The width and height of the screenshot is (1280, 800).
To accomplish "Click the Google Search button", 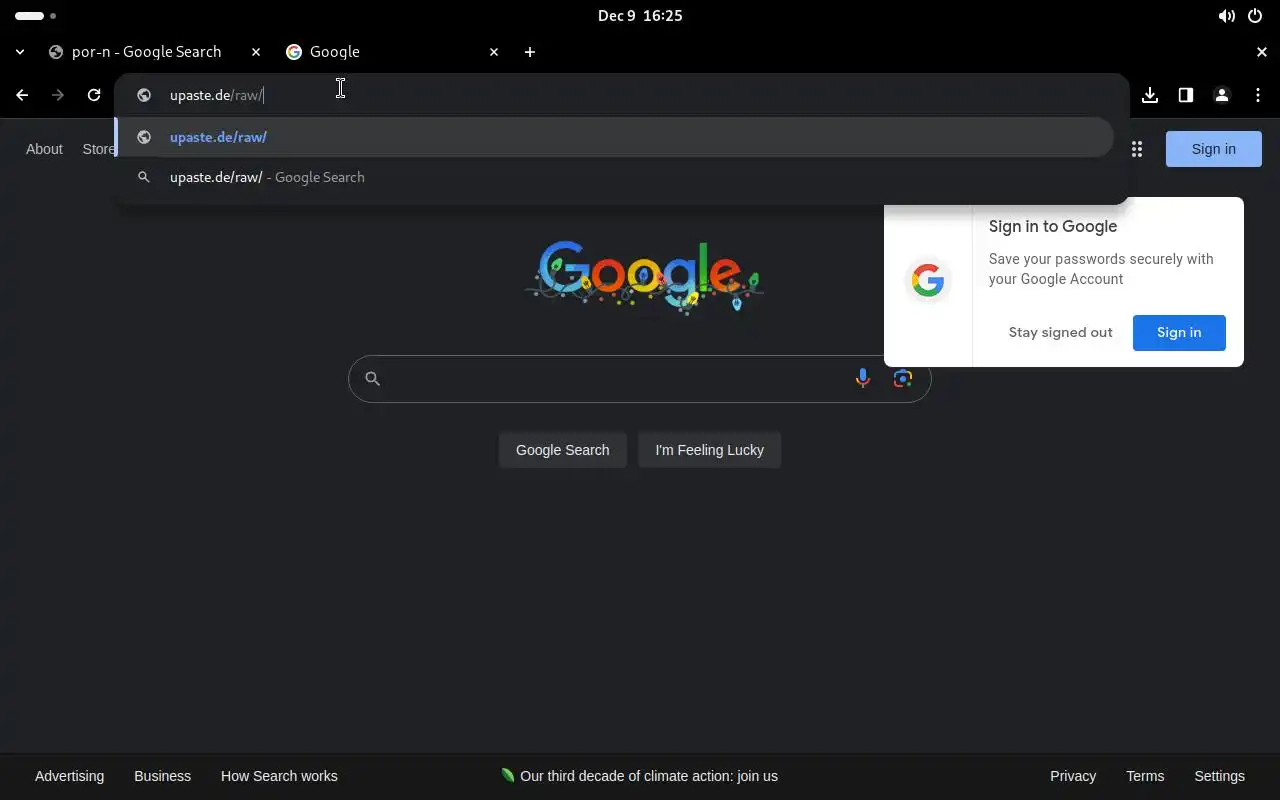I will coord(562,450).
